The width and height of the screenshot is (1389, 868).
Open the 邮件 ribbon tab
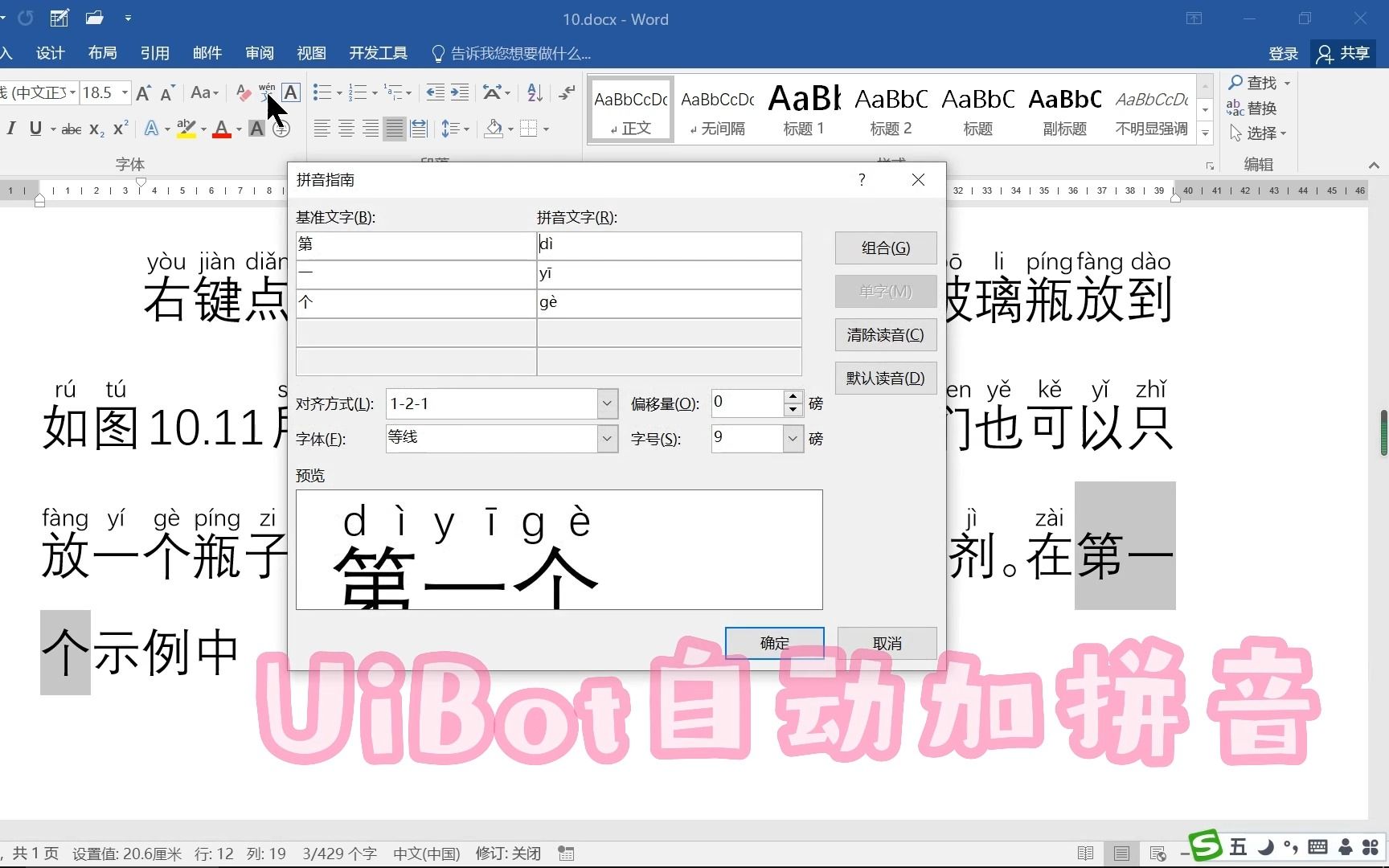tap(207, 53)
